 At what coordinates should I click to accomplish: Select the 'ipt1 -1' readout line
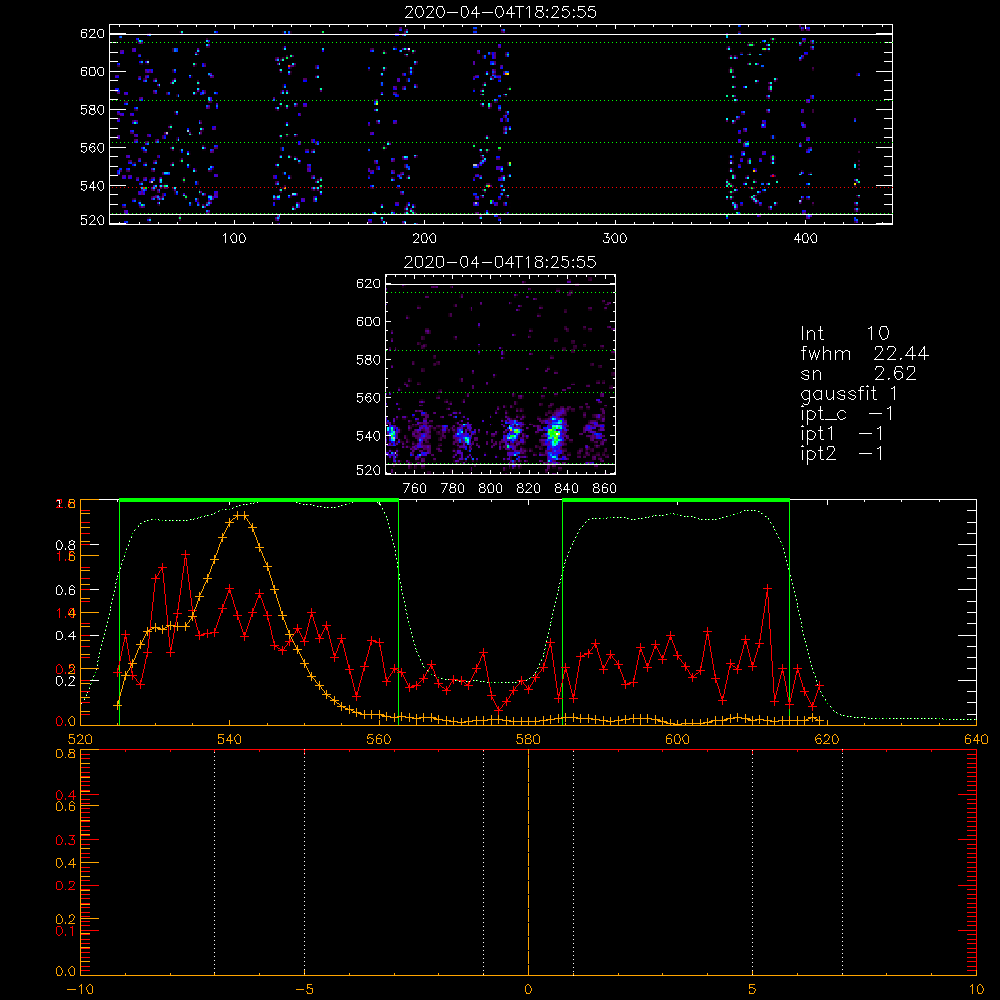842,434
